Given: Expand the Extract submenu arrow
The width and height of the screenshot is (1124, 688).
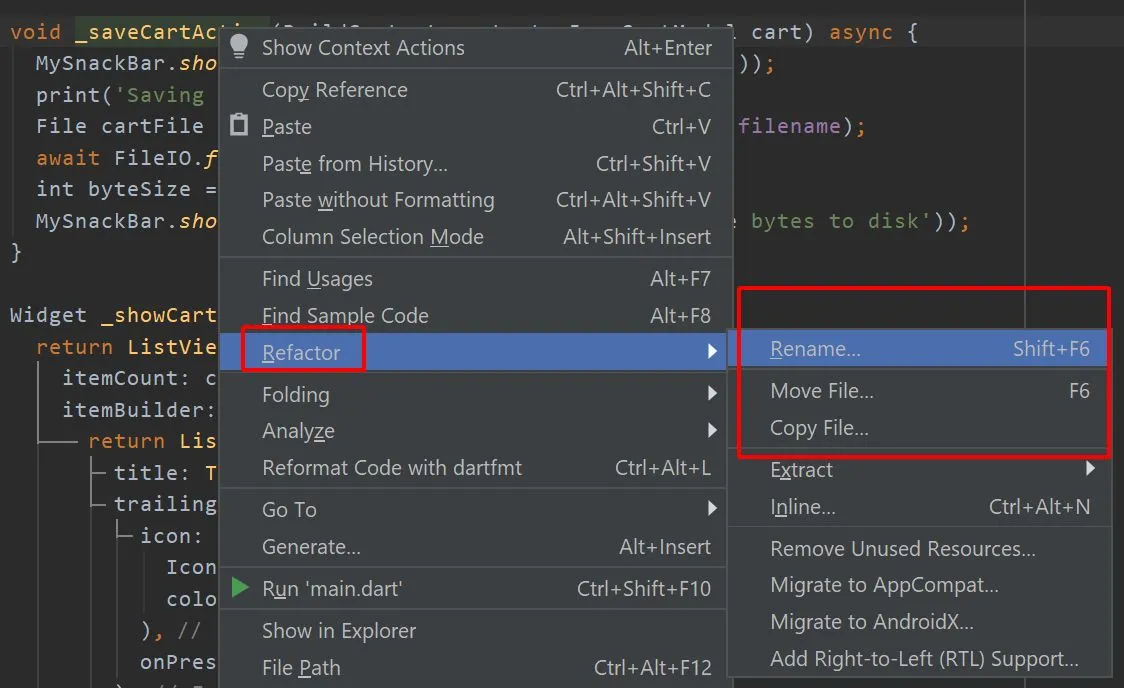Looking at the screenshot, I should click(1090, 469).
